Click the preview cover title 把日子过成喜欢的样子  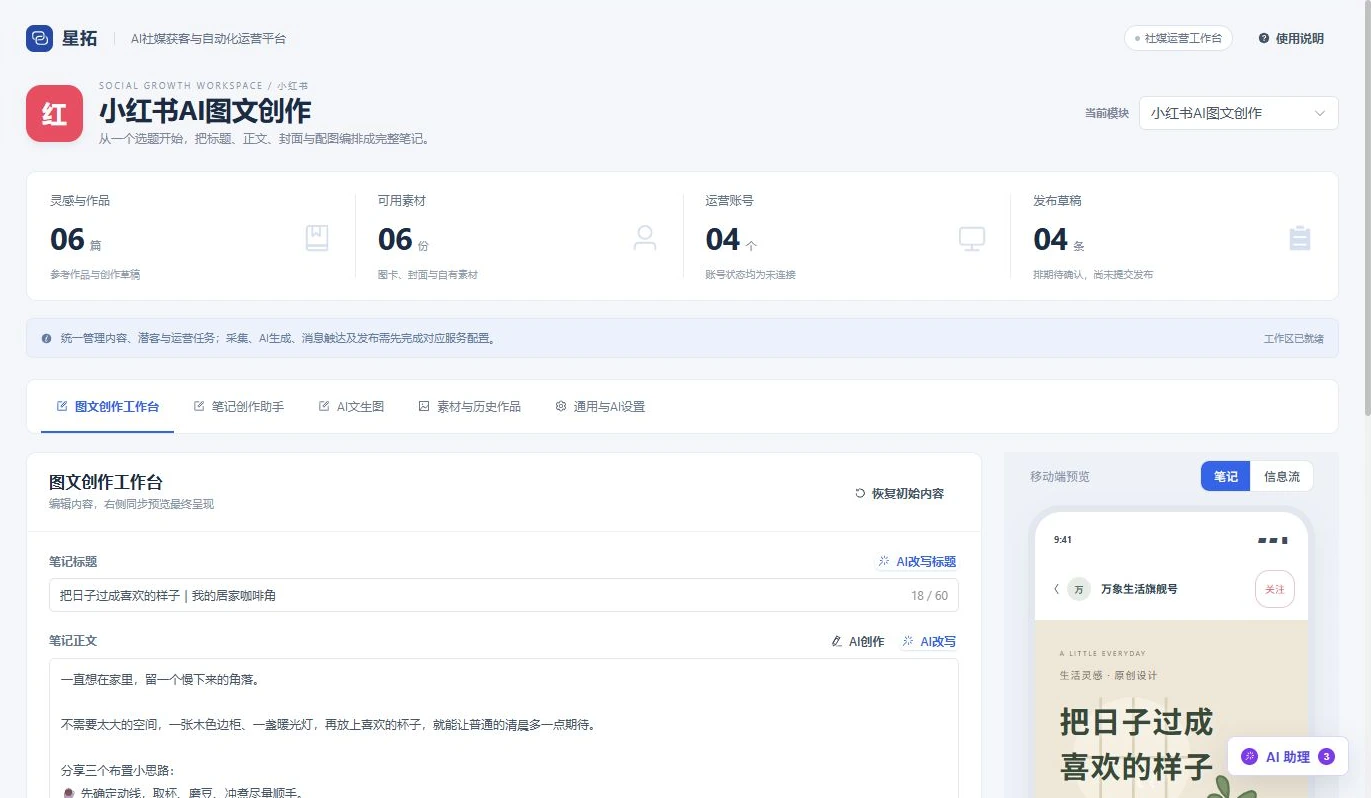[1137, 744]
